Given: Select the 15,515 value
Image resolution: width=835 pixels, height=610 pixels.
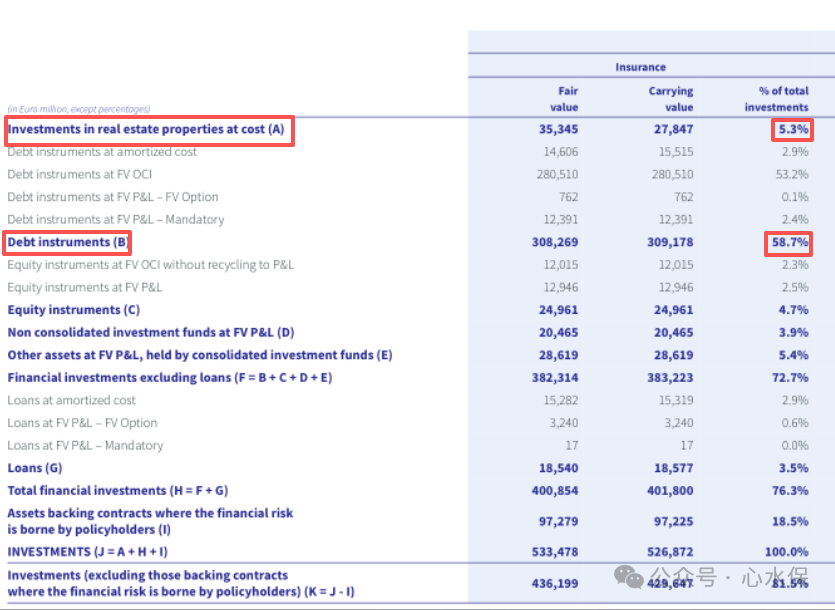Looking at the screenshot, I should tap(676, 152).
